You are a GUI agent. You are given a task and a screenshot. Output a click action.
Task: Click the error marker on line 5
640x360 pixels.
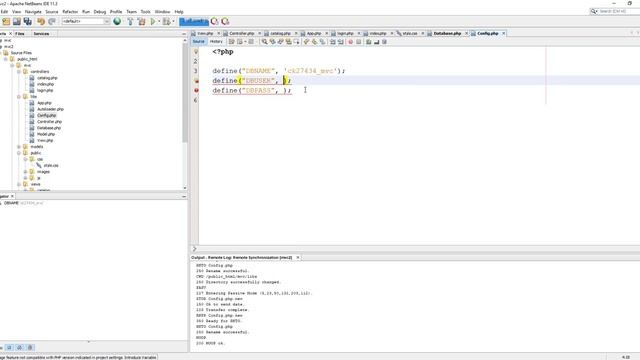196,90
